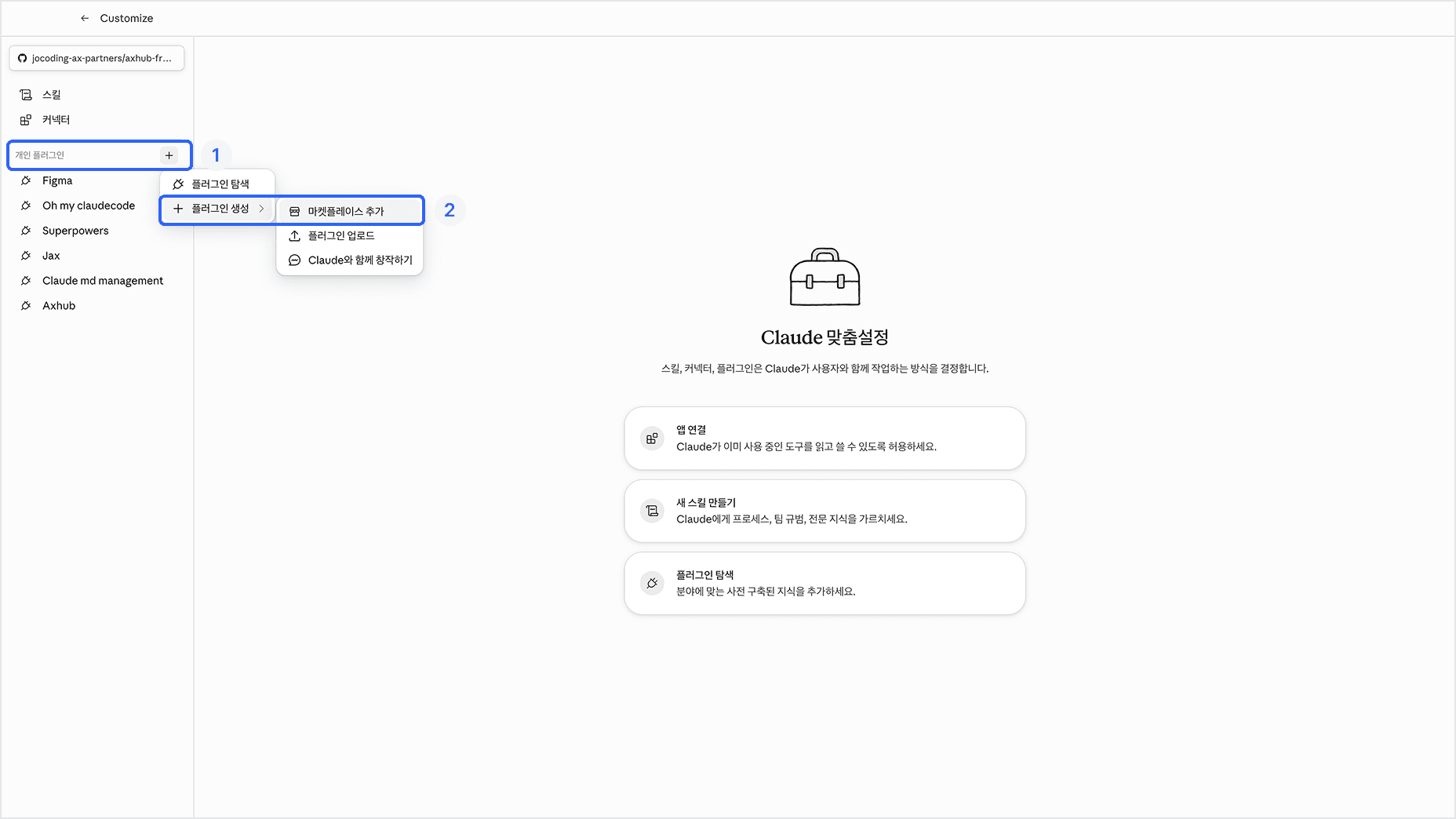Click the plug icon beside Figma
1456x819 pixels.
click(26, 180)
